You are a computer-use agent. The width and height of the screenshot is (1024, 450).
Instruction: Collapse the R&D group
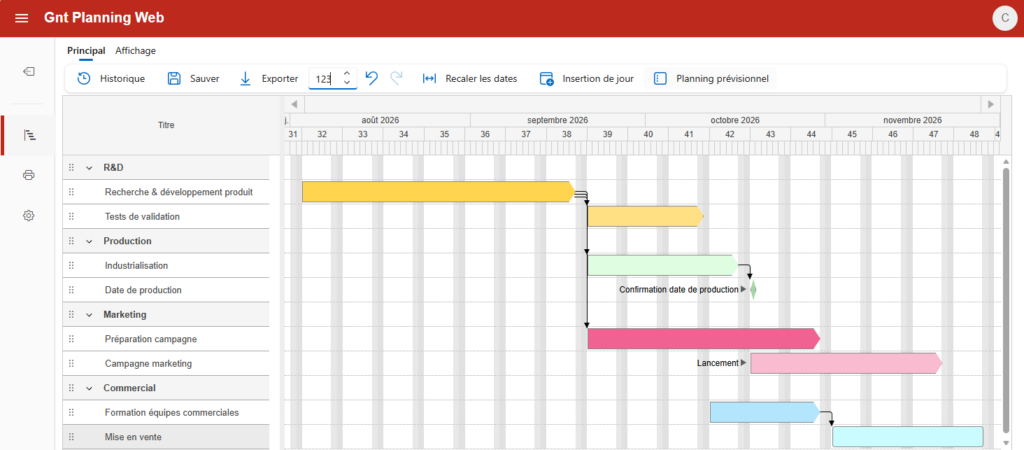point(89,168)
